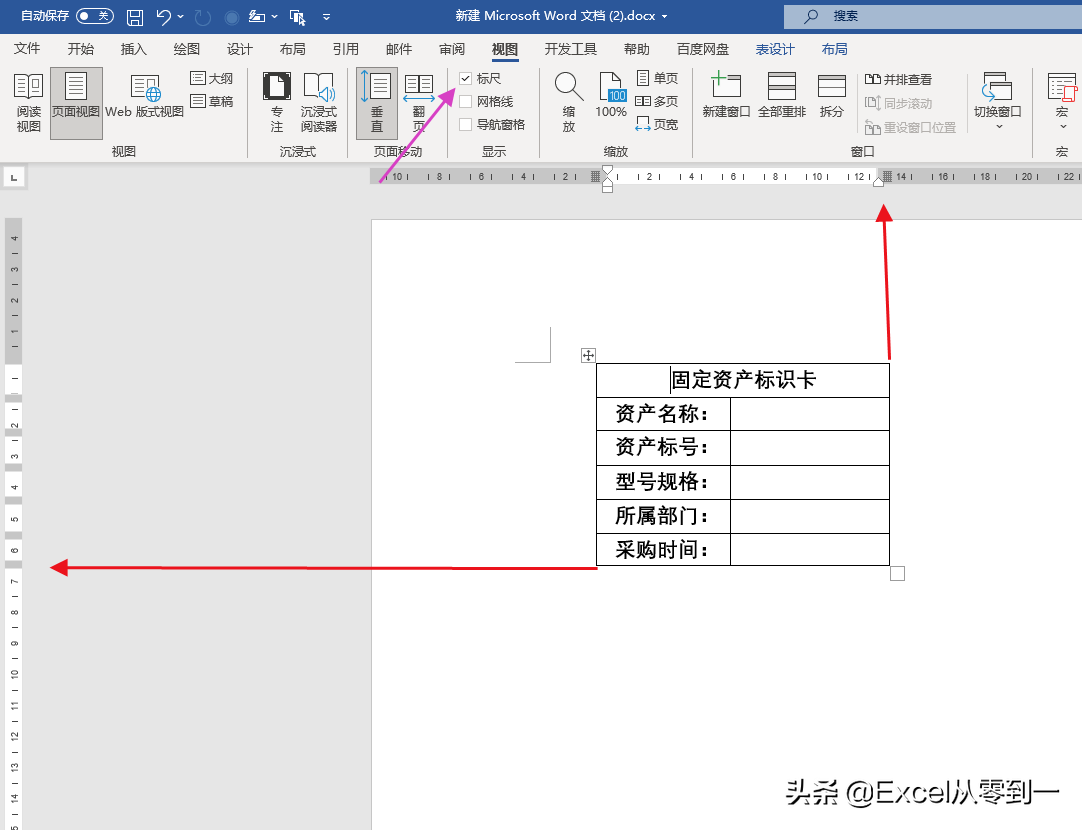Open the table 布局 layout tab after 表设计
1082x830 pixels.
pos(834,49)
